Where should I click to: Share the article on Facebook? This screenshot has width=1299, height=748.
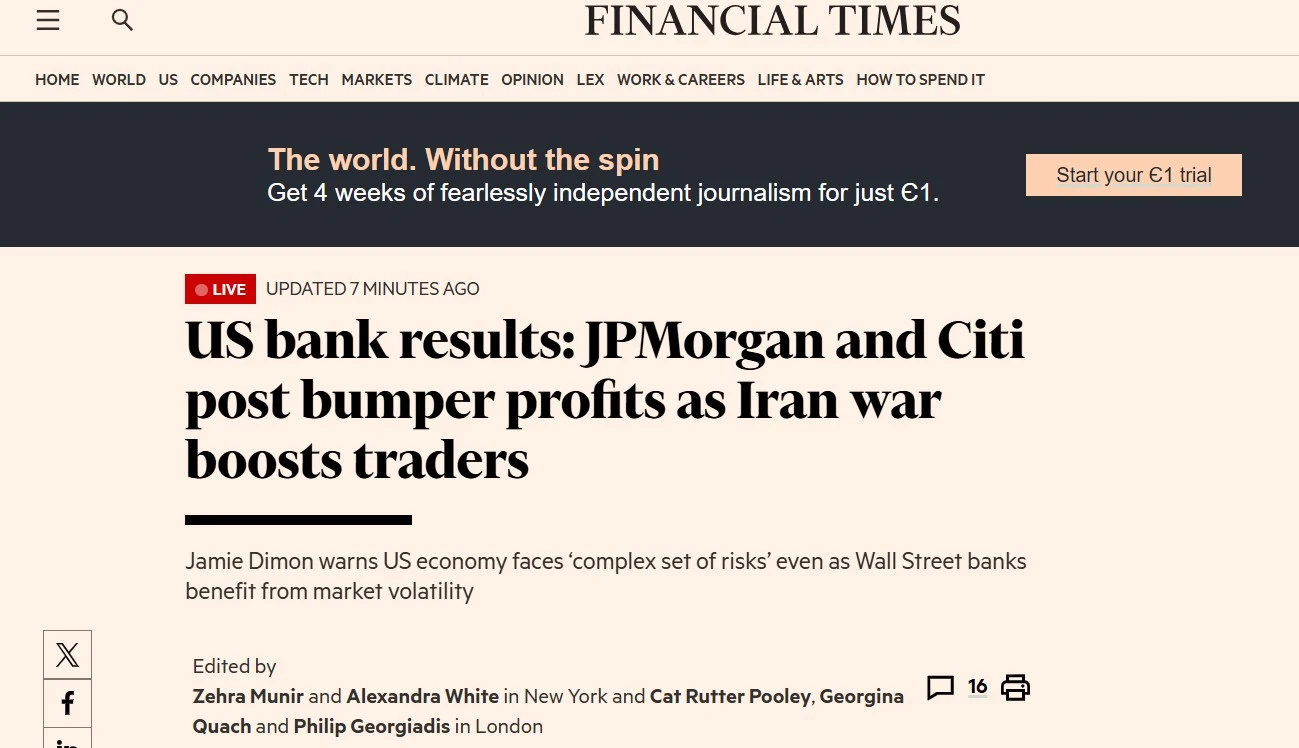pos(68,703)
